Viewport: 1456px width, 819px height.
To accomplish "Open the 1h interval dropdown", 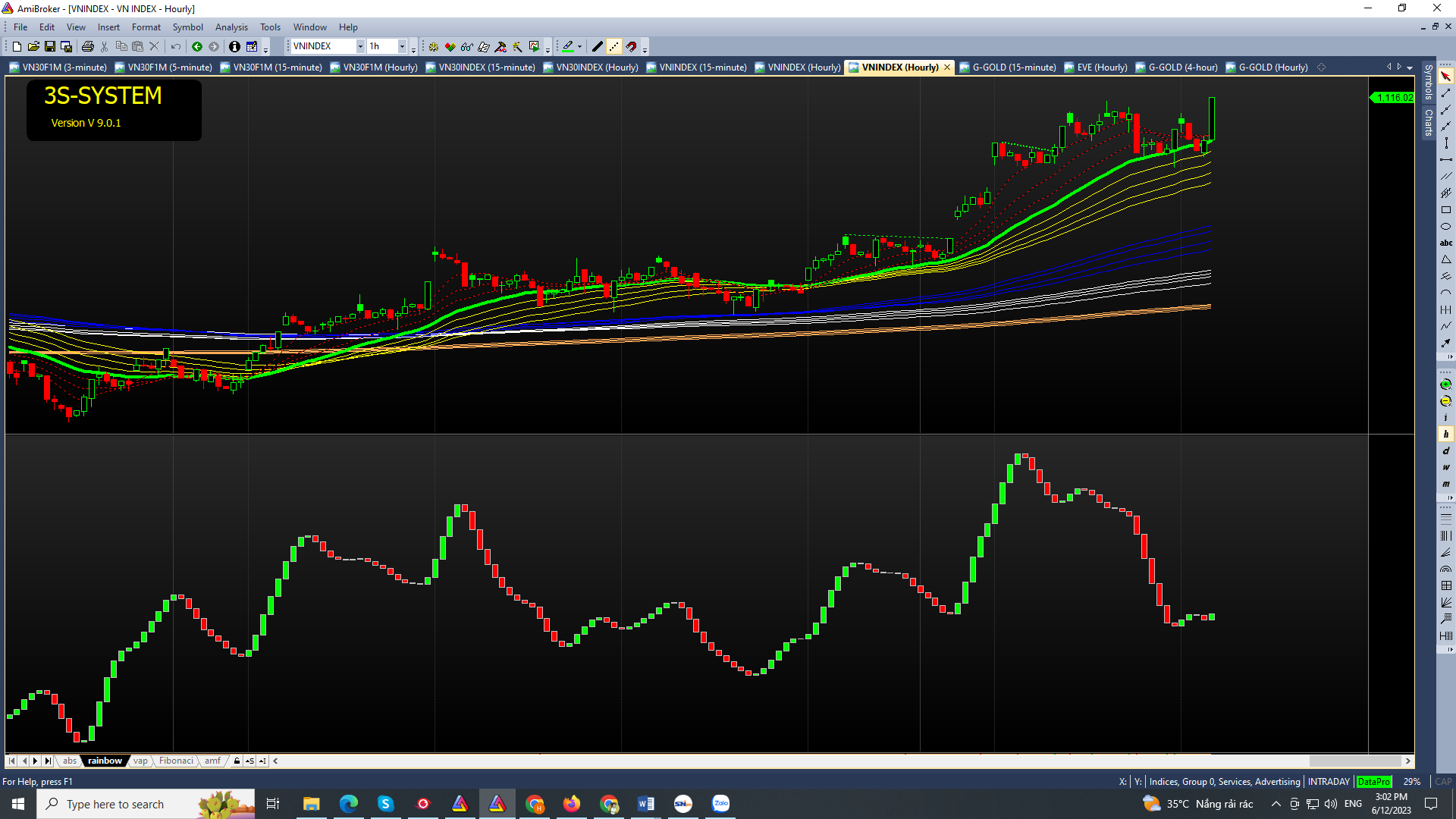I will [402, 47].
